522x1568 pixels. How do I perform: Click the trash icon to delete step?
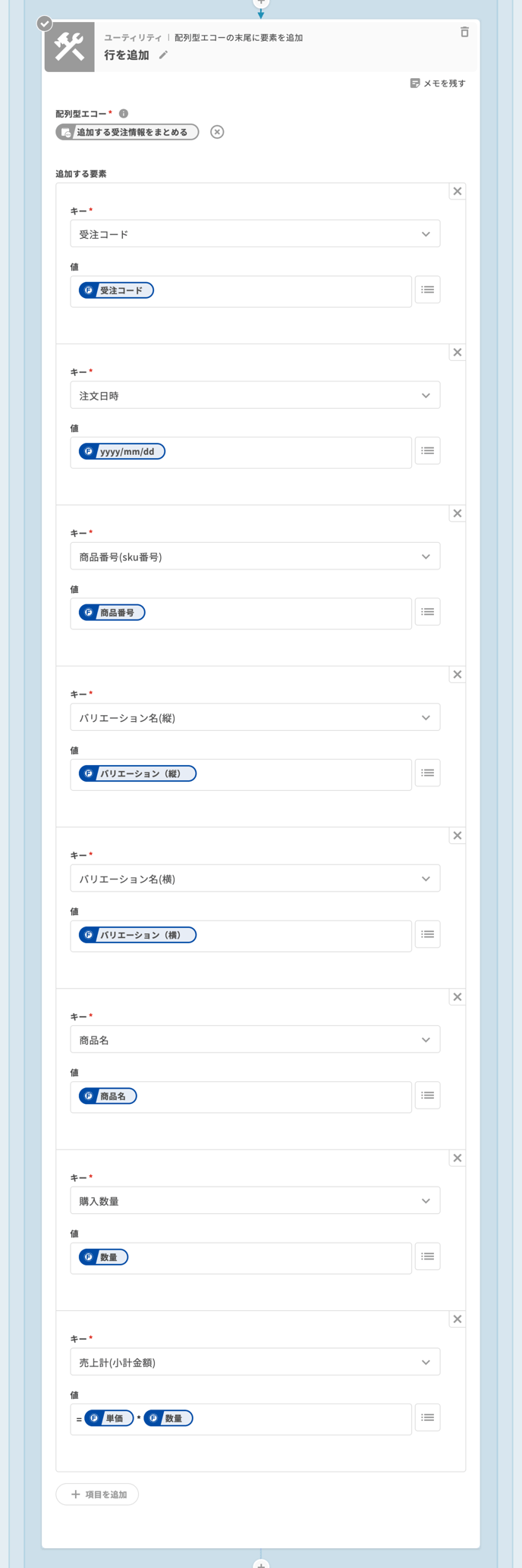[x=464, y=32]
